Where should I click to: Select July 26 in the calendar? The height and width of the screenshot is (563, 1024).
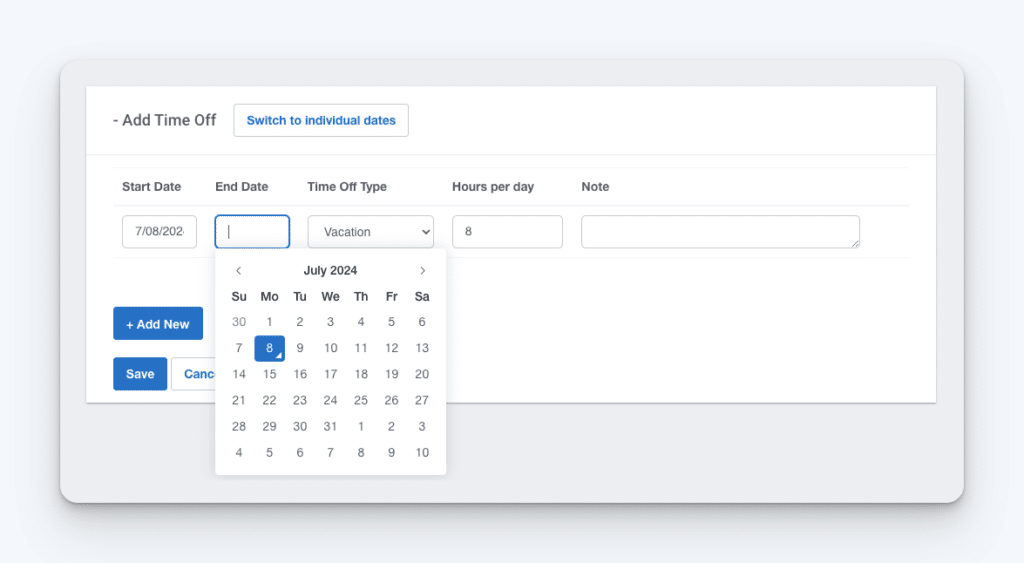tap(391, 400)
